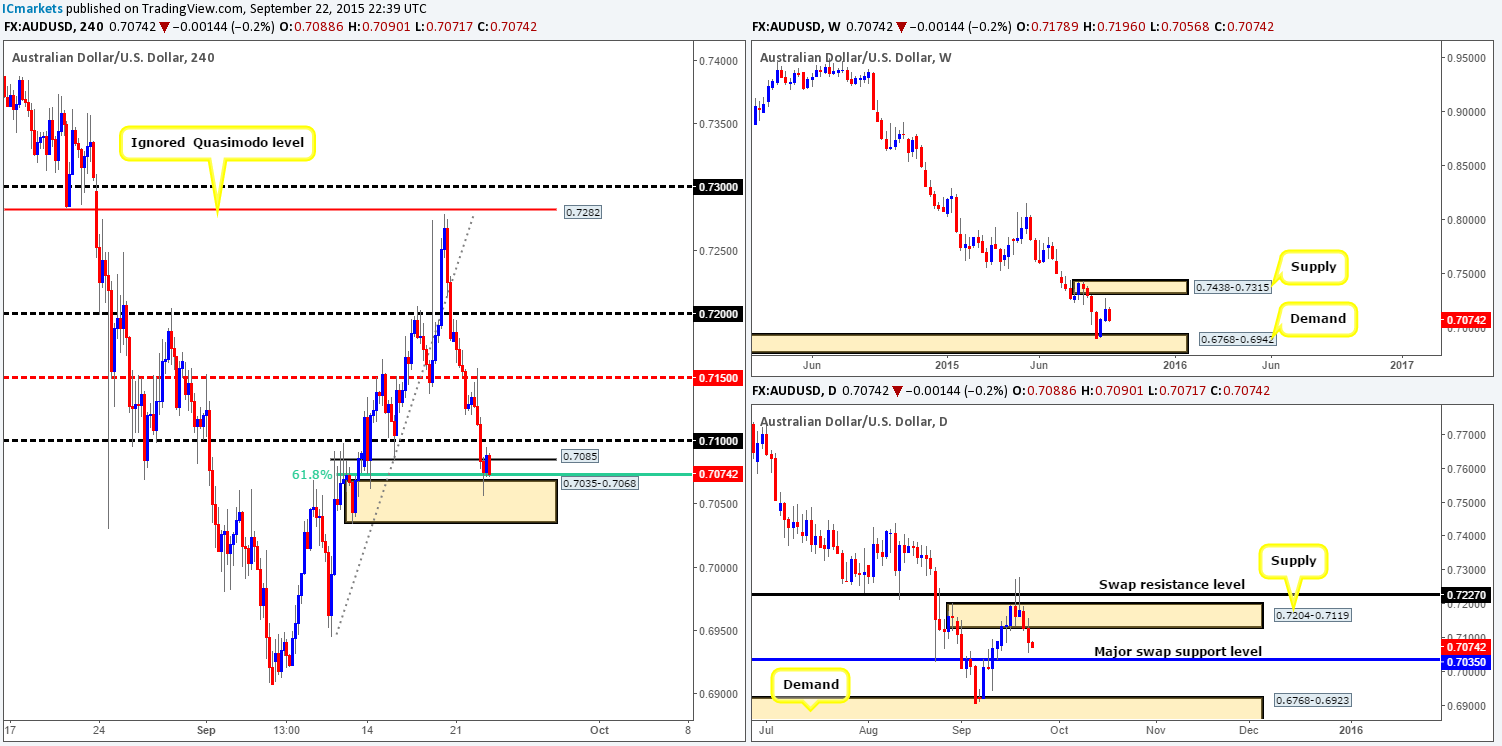Click the 'Dec' label on the daily time axis
The image size is (1502, 746).
pos(1247,729)
